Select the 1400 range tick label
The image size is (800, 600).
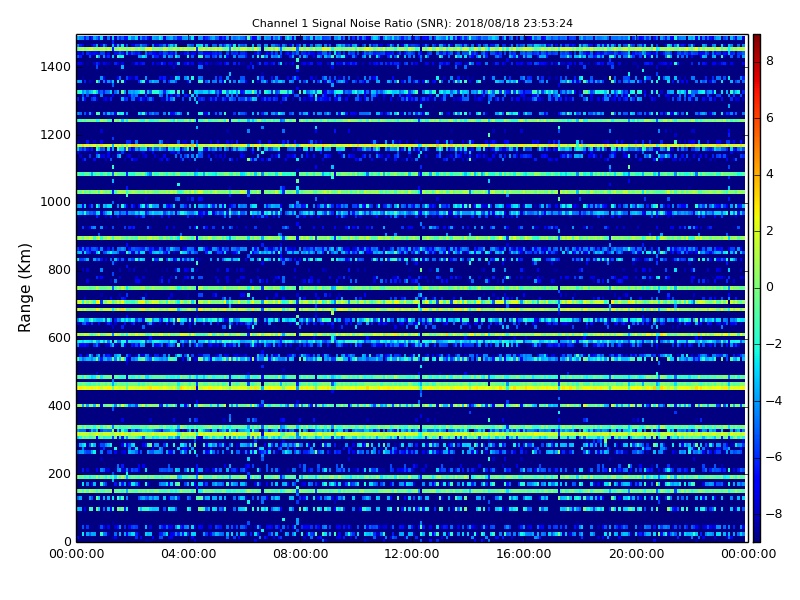click(x=56, y=67)
